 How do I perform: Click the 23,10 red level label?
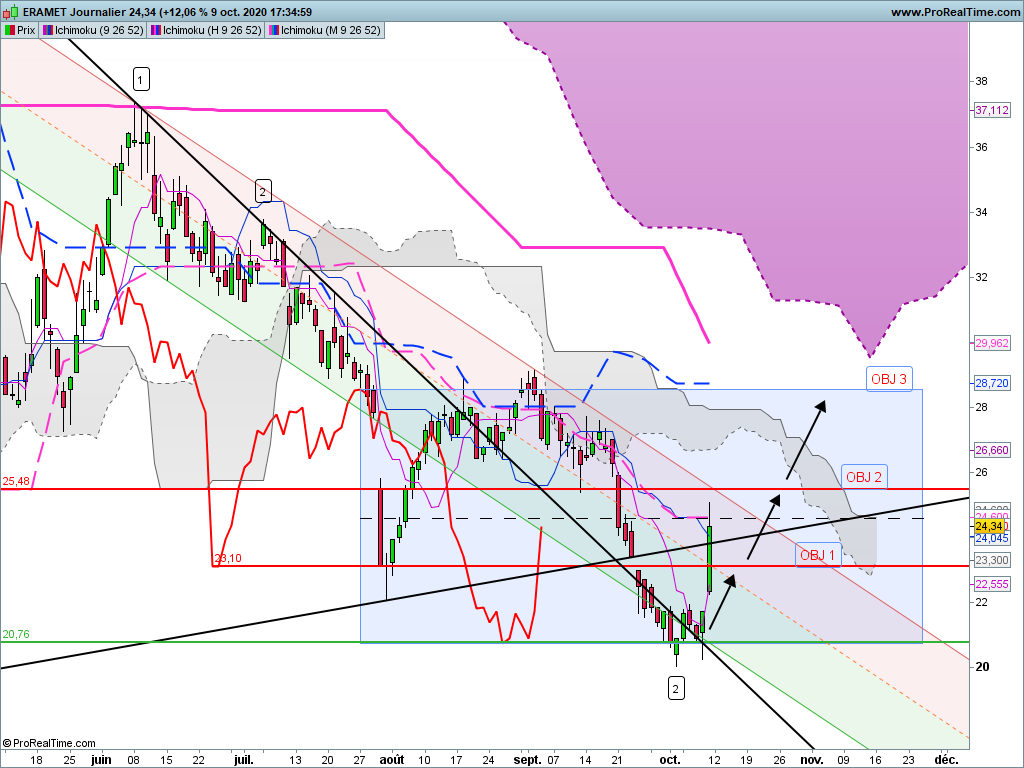[228, 558]
